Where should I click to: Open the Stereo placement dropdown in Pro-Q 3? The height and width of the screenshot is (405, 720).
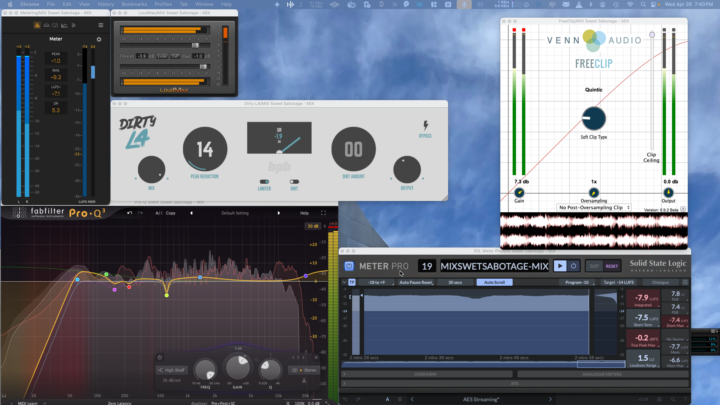(304, 370)
